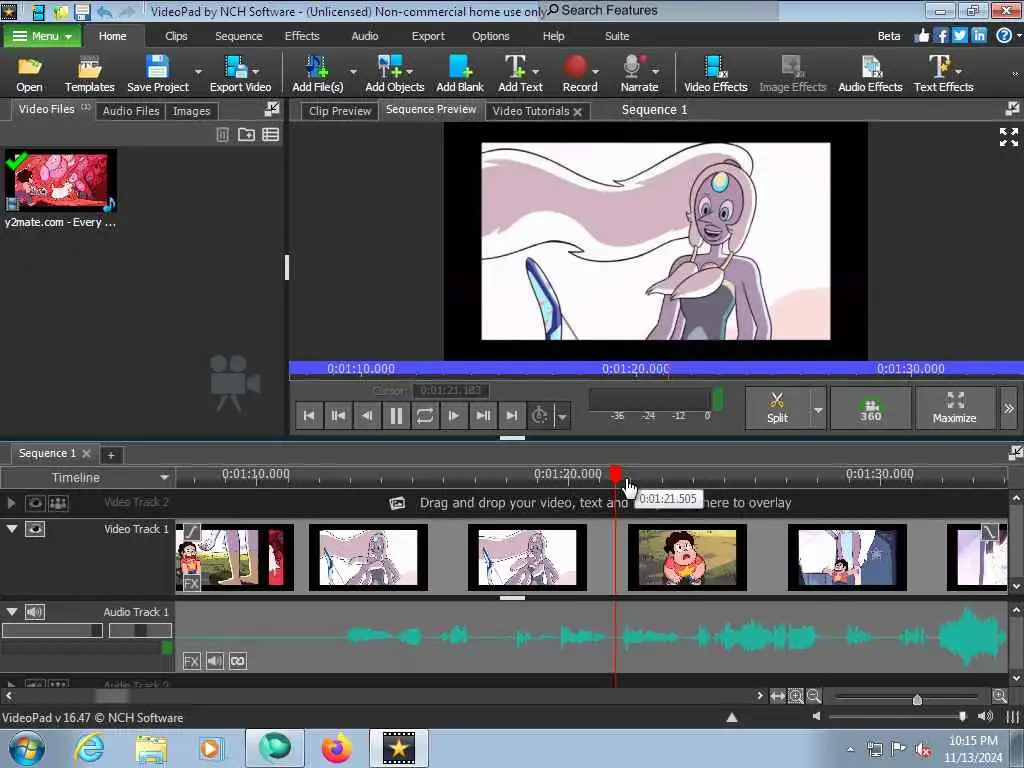The image size is (1024, 768).
Task: Toggle Video Track 2 visibility eye
Action: (35, 503)
